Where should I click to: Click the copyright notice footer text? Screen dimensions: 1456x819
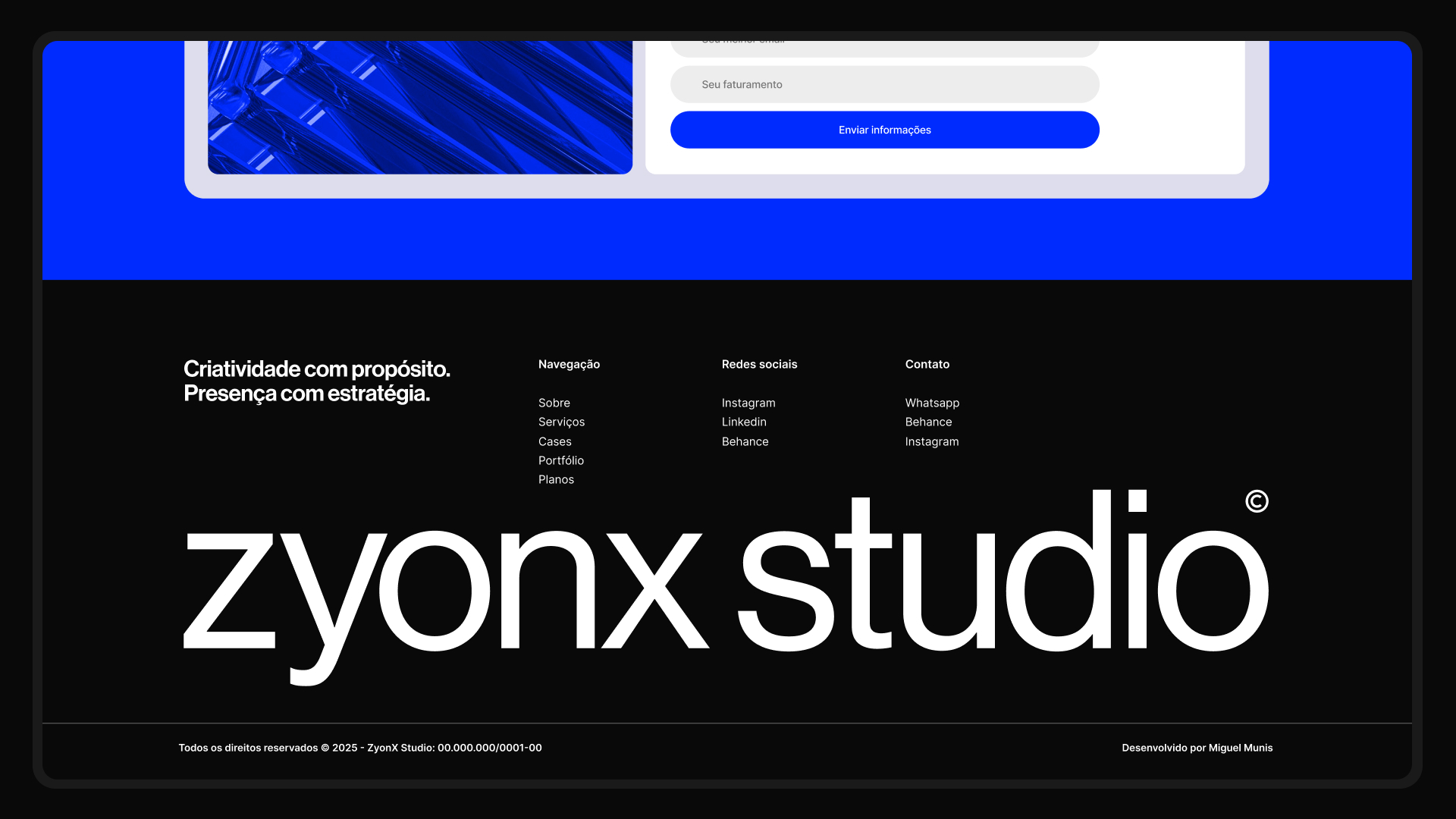359,748
